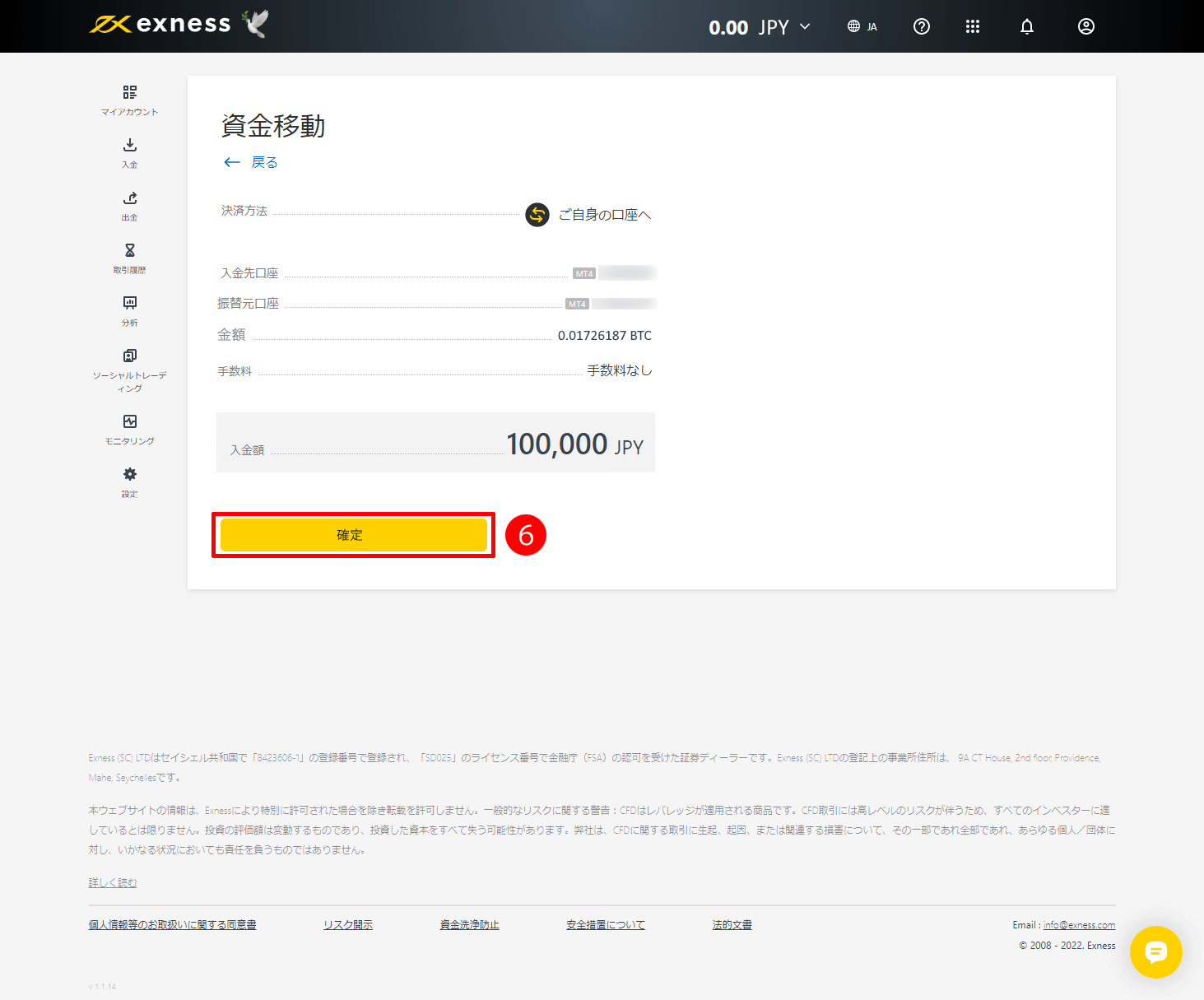Open the マイアカウント sidebar icon
Image resolution: width=1204 pixels, height=1000 pixels.
click(129, 99)
